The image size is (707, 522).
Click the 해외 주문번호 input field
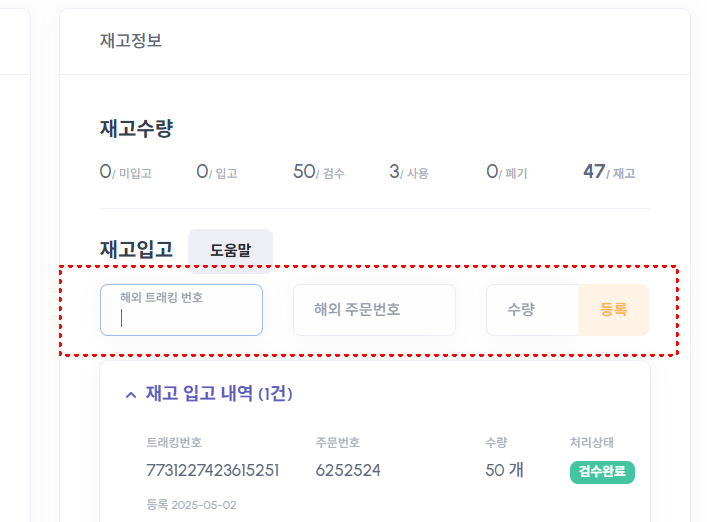point(374,310)
